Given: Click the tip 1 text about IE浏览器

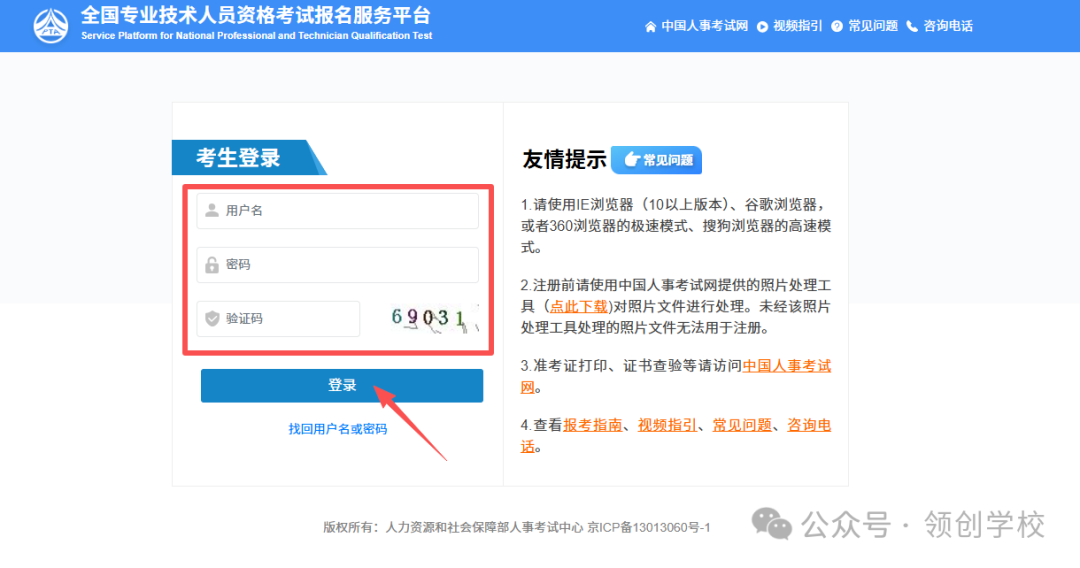Looking at the screenshot, I should 676,226.
